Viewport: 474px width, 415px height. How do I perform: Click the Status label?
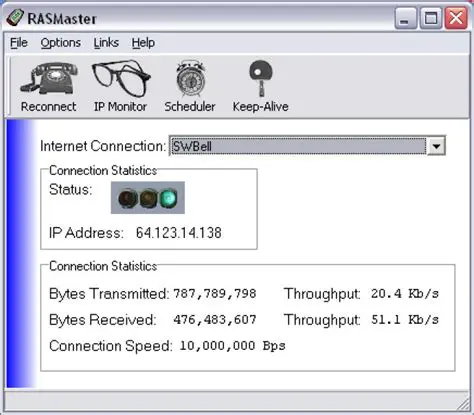70,190
